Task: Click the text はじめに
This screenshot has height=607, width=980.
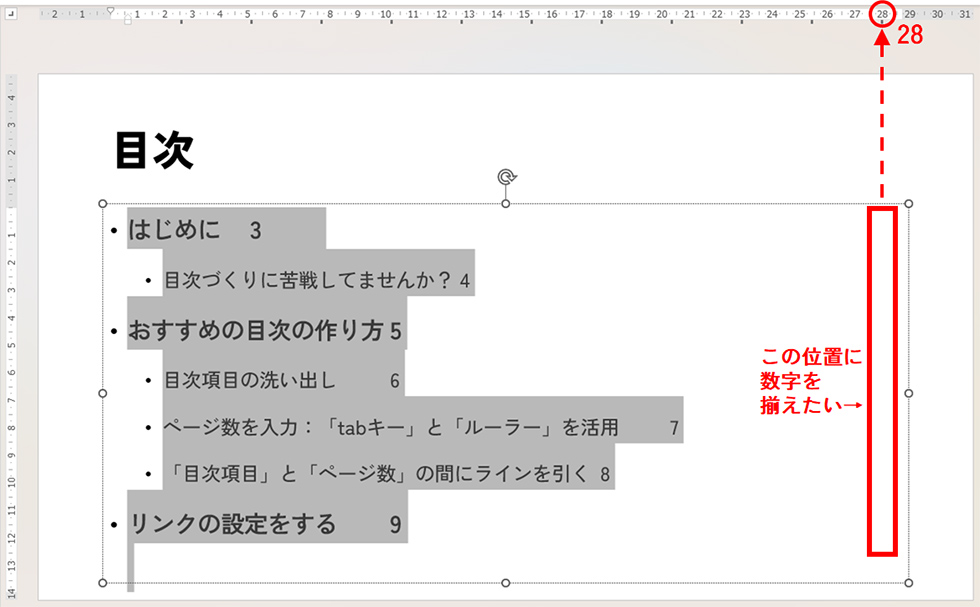Action: coord(174,229)
